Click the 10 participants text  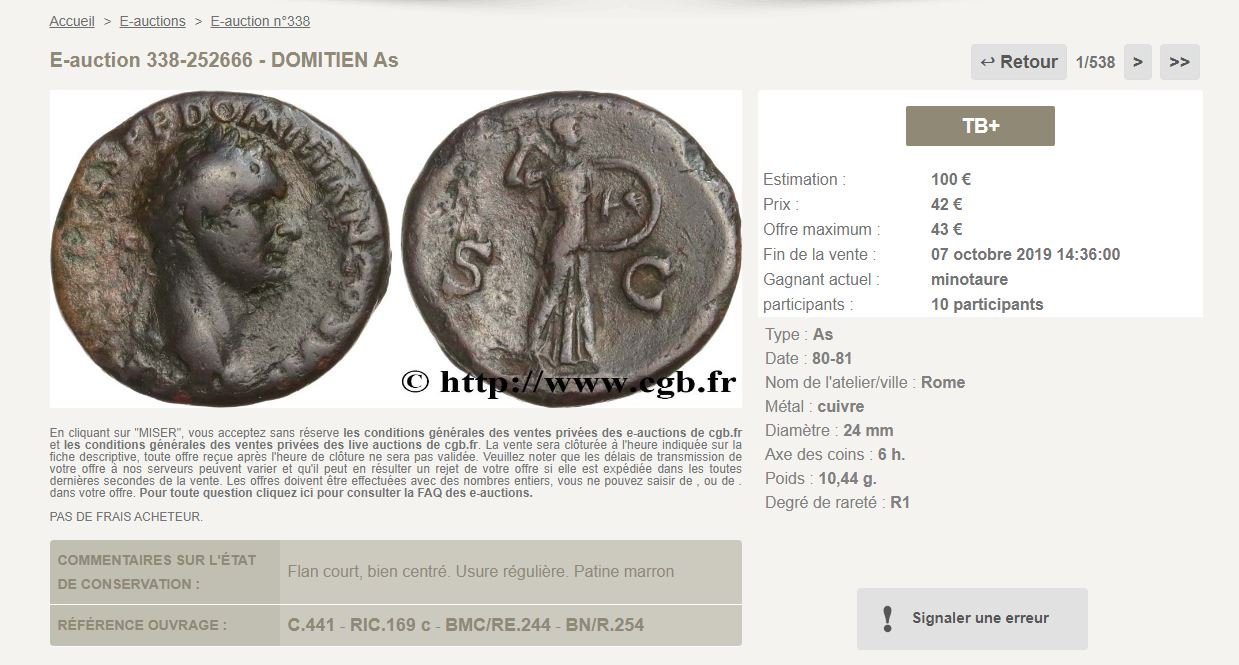click(x=987, y=304)
